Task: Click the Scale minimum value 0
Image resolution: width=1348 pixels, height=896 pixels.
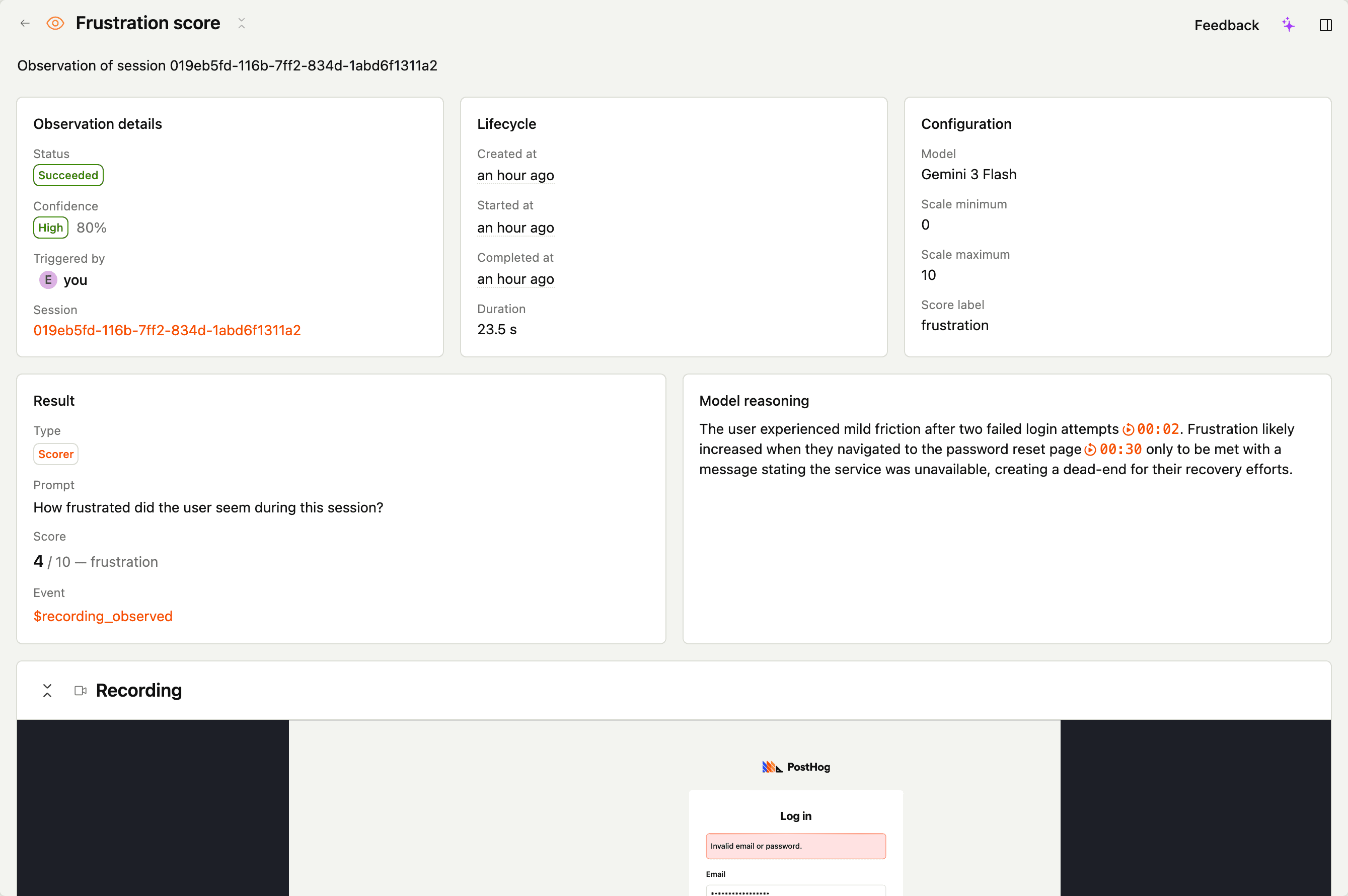Action: point(925,225)
